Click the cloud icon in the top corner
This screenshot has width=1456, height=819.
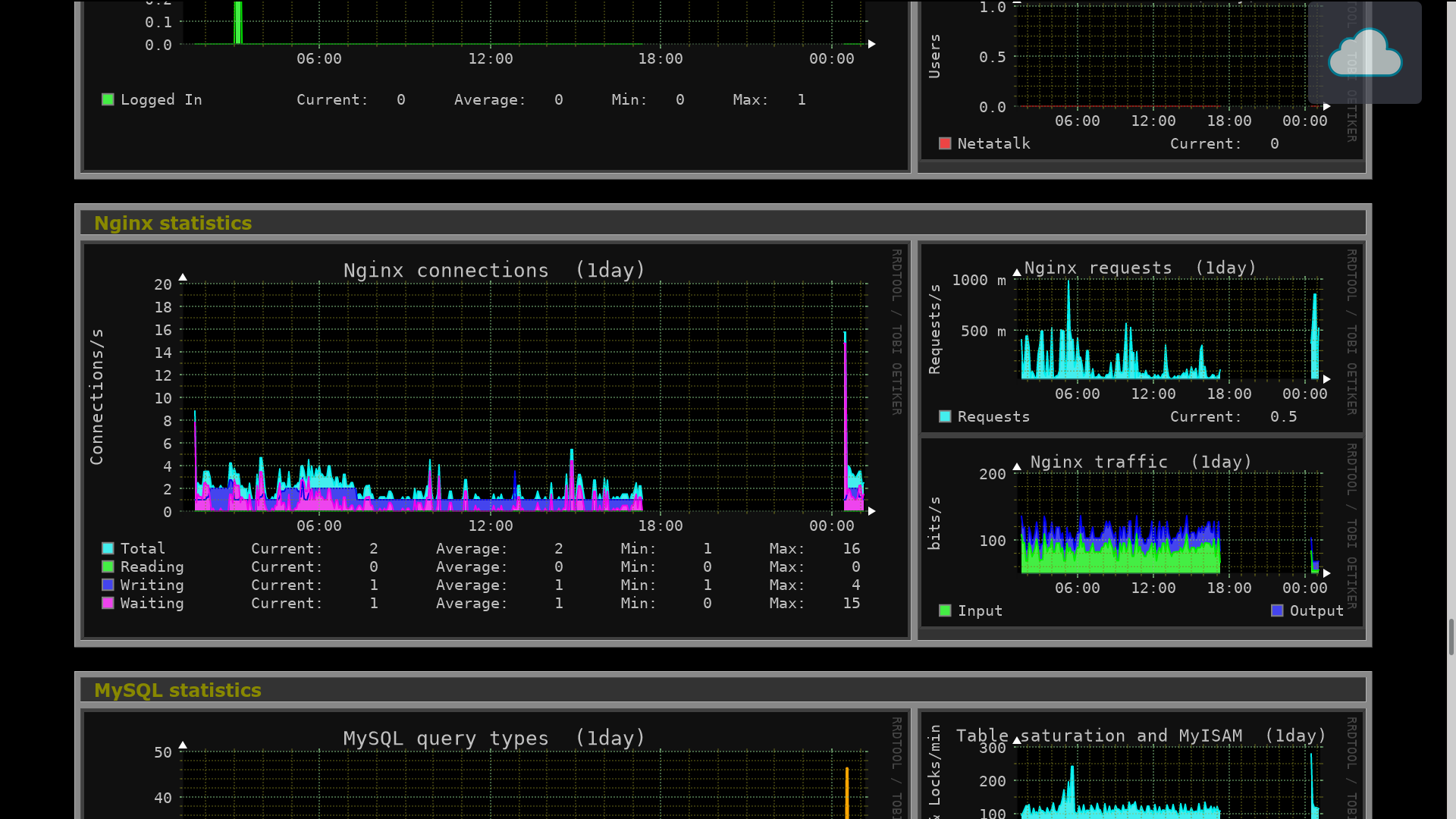point(1364,53)
